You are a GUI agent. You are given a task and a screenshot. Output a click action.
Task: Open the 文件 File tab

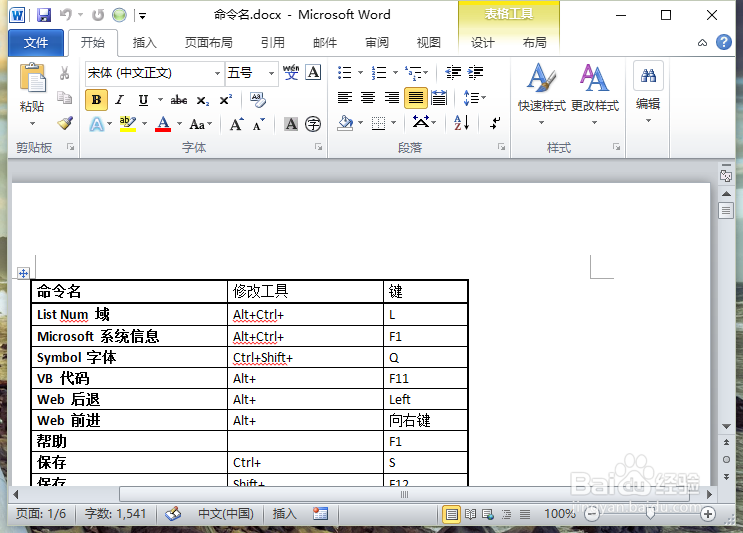click(36, 43)
